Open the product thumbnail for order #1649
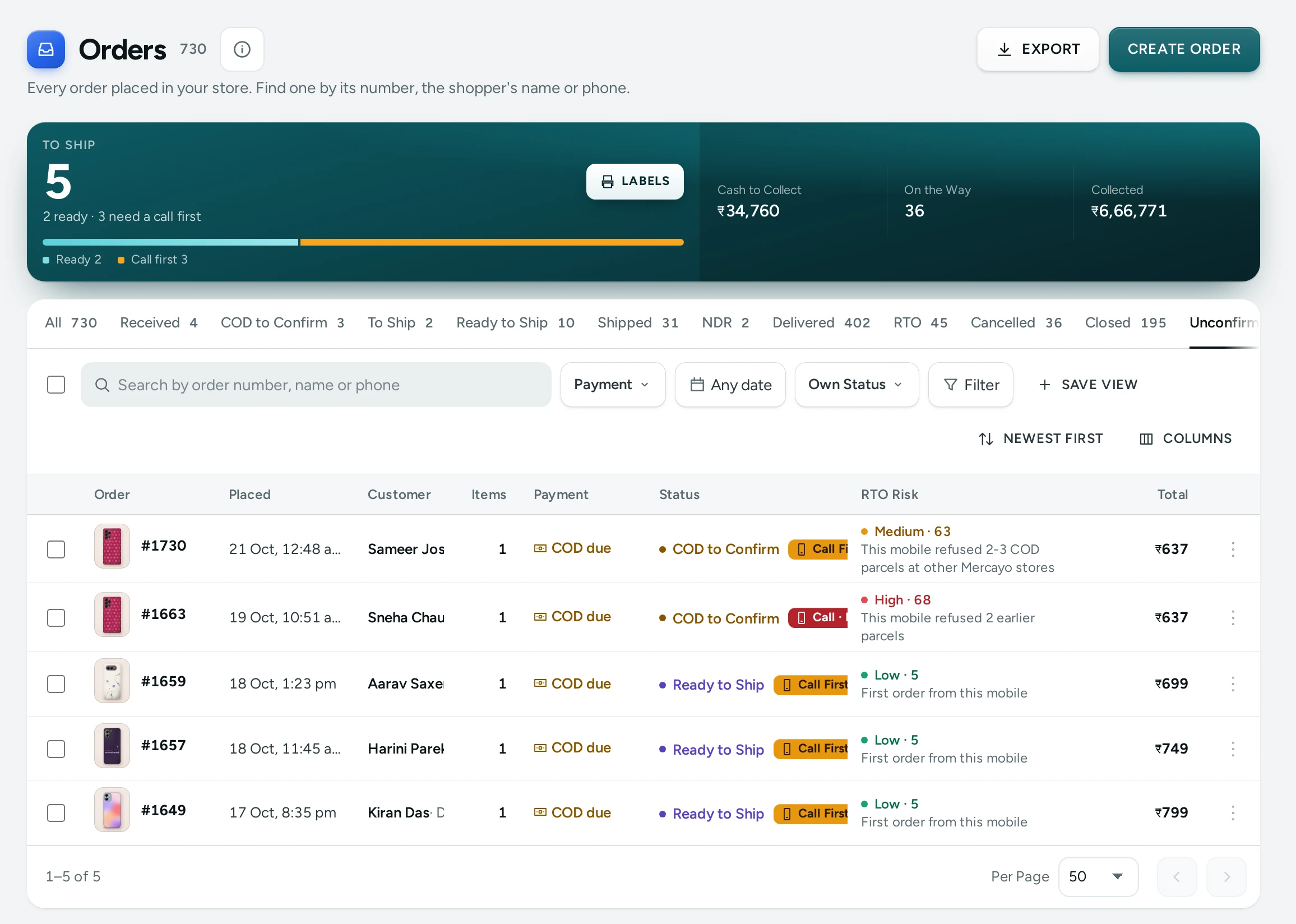This screenshot has height=924, width=1296. [x=112, y=810]
